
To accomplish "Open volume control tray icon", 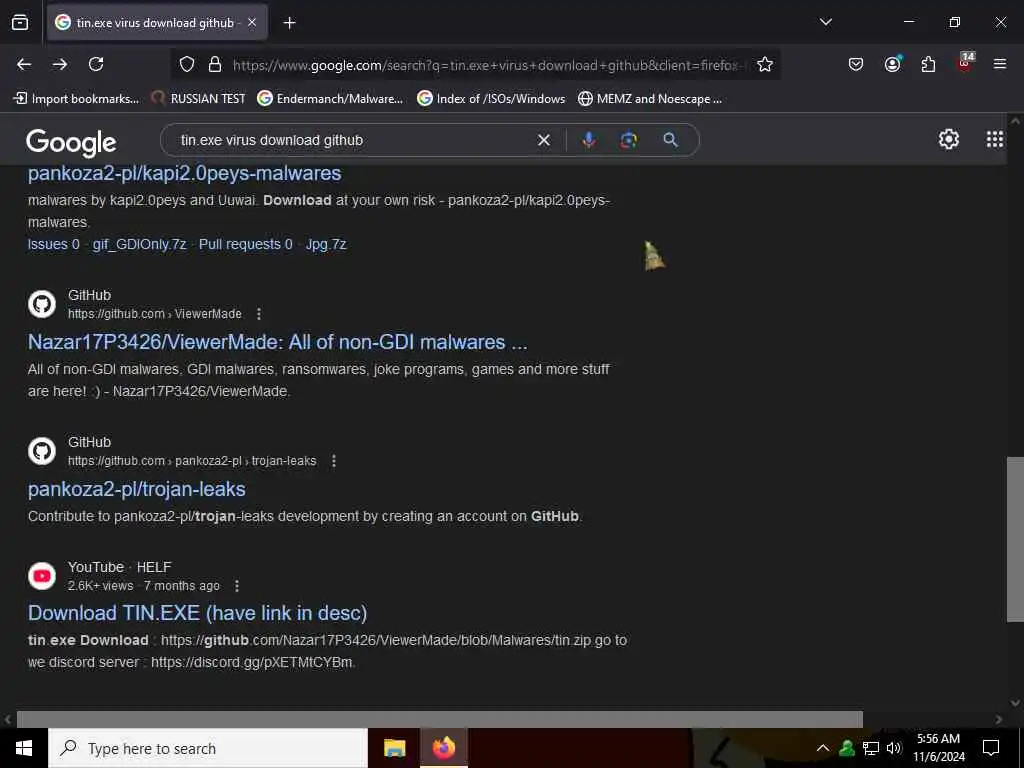I will (x=893, y=748).
